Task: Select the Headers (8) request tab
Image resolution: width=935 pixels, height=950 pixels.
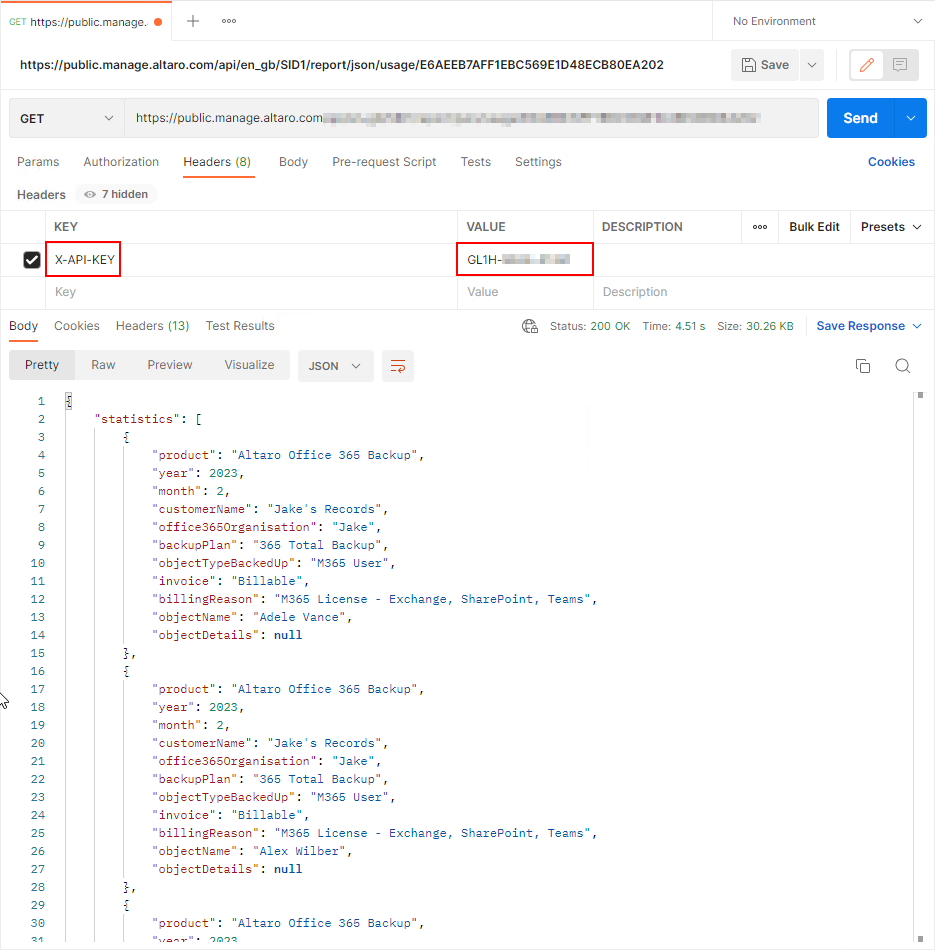Action: click(x=217, y=162)
